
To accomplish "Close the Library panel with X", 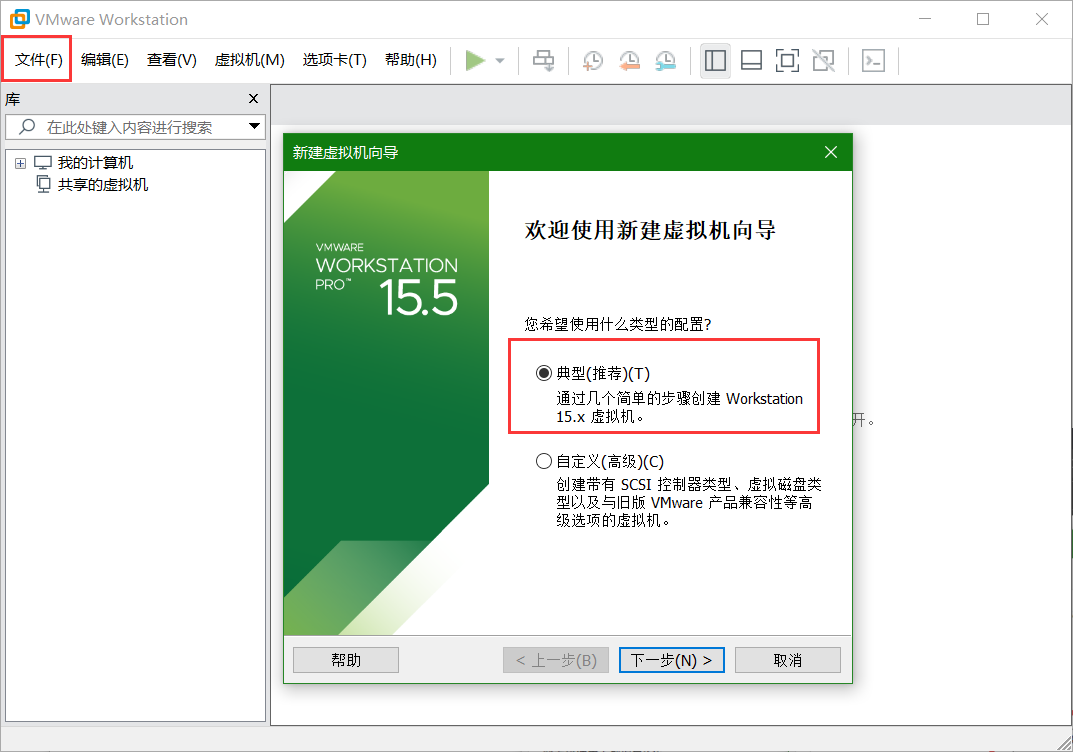I will point(253,99).
